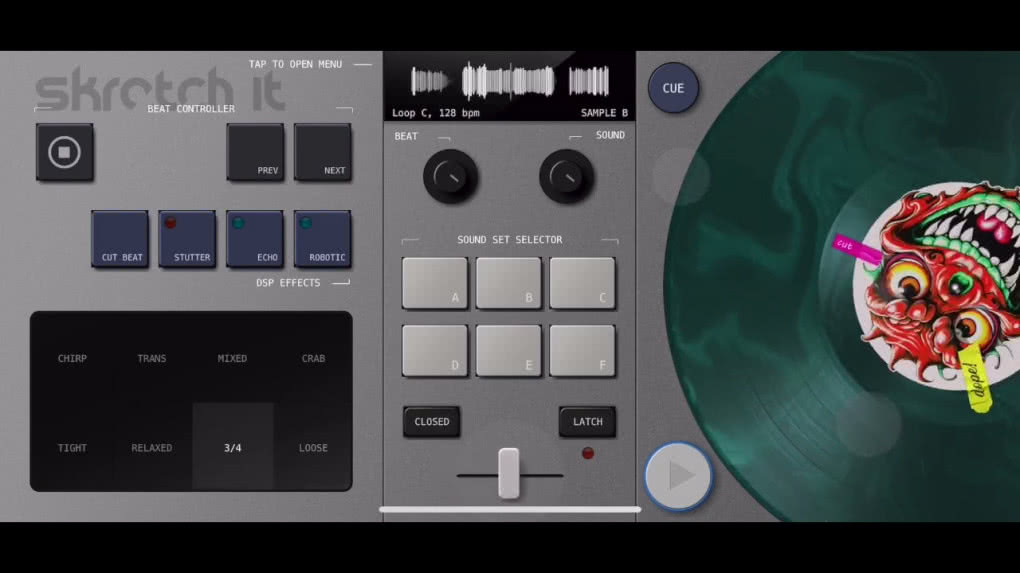Select sound set E pad
Viewport: 1020px width, 573px height.
pyautogui.click(x=509, y=351)
